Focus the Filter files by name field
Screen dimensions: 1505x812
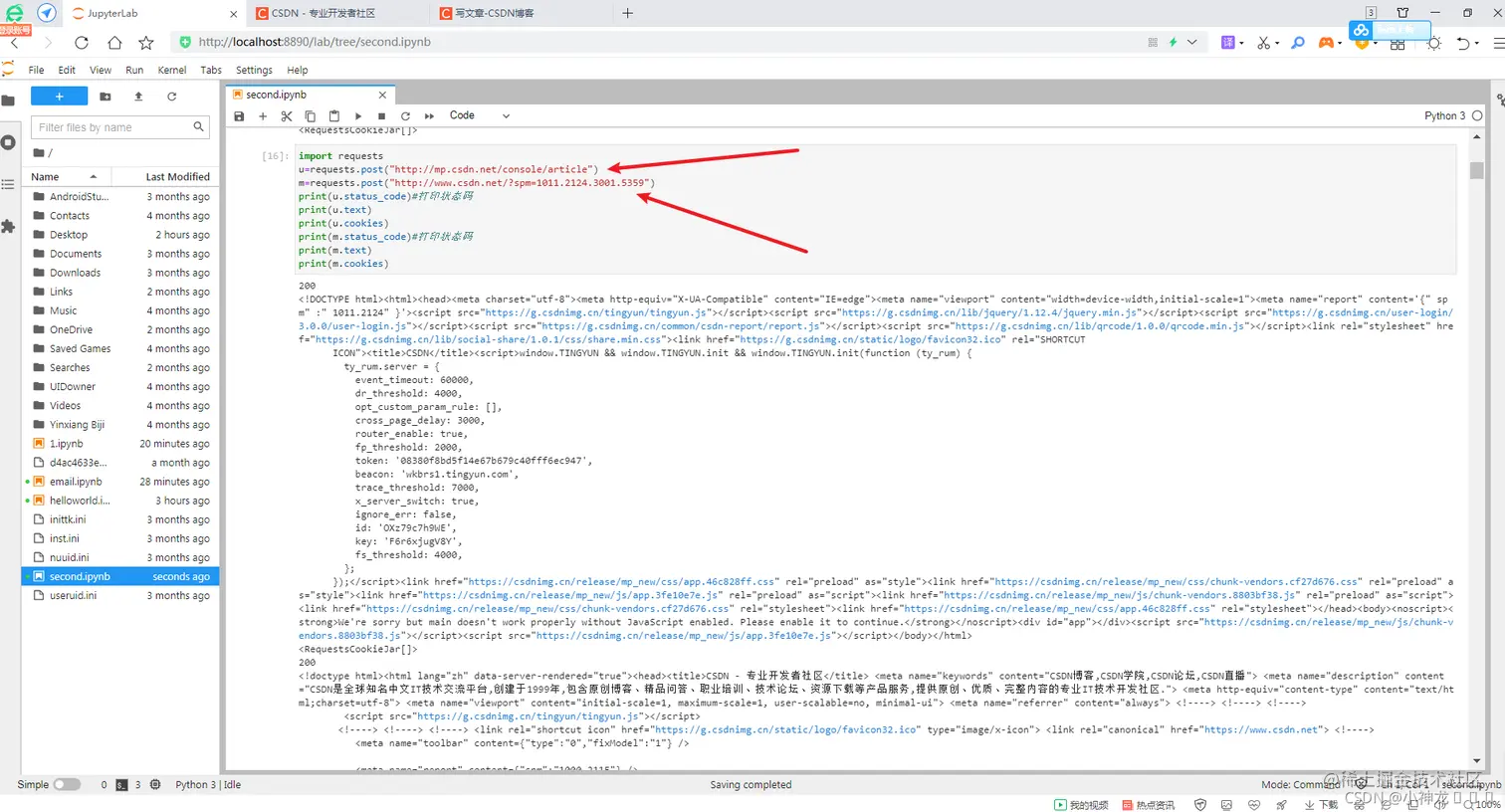tap(119, 127)
